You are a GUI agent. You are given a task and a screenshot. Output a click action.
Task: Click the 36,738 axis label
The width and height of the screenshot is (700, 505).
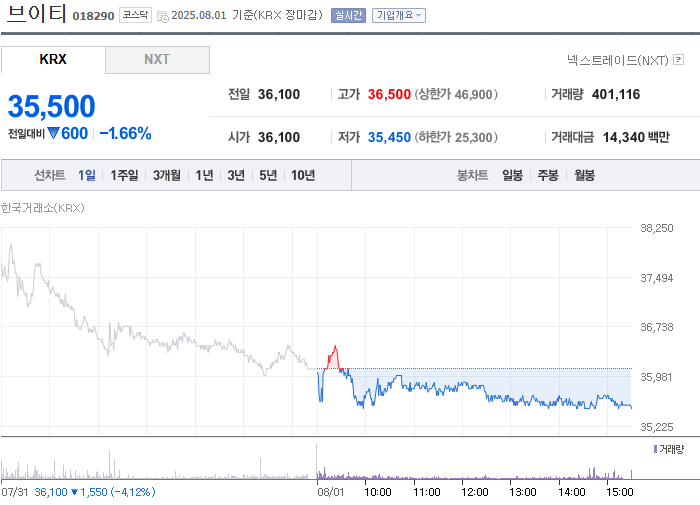coord(657,327)
